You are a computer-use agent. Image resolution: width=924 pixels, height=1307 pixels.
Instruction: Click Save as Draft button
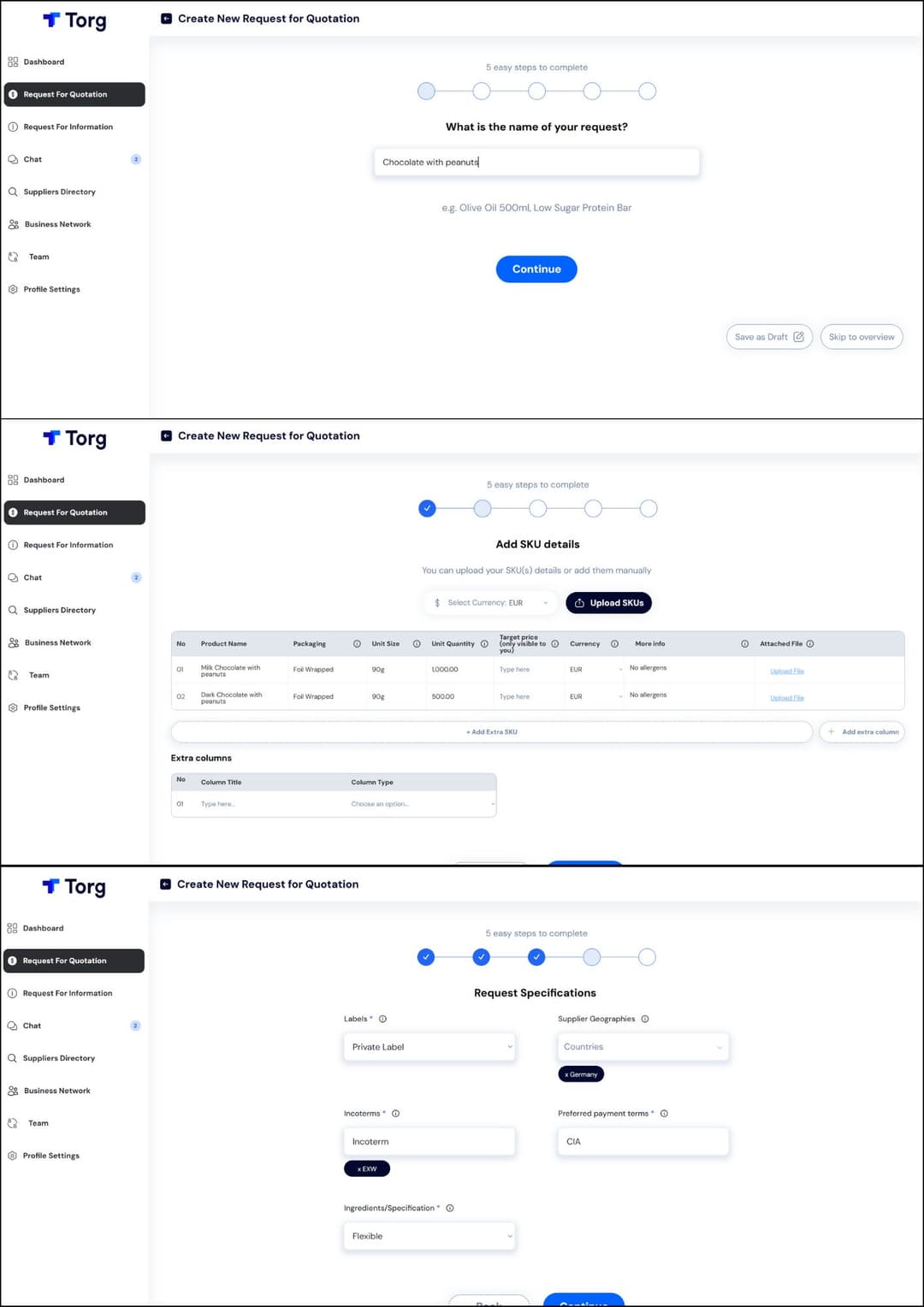768,337
